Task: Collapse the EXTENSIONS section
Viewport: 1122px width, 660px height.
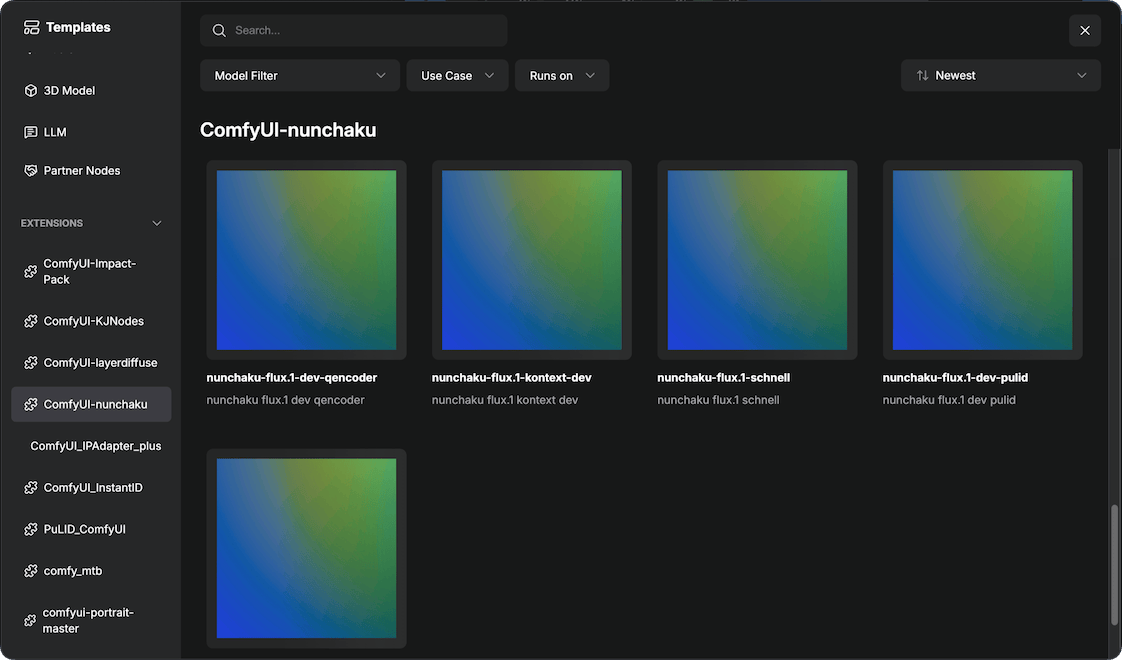Action: pyautogui.click(x=156, y=223)
